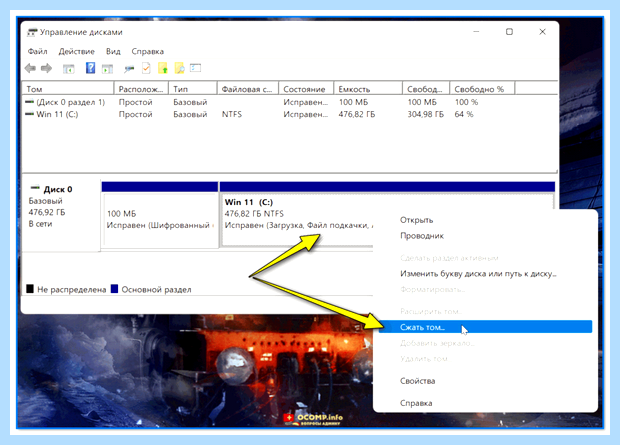Click the Диск 0 drive icon
The width and height of the screenshot is (620, 445).
coord(36,187)
